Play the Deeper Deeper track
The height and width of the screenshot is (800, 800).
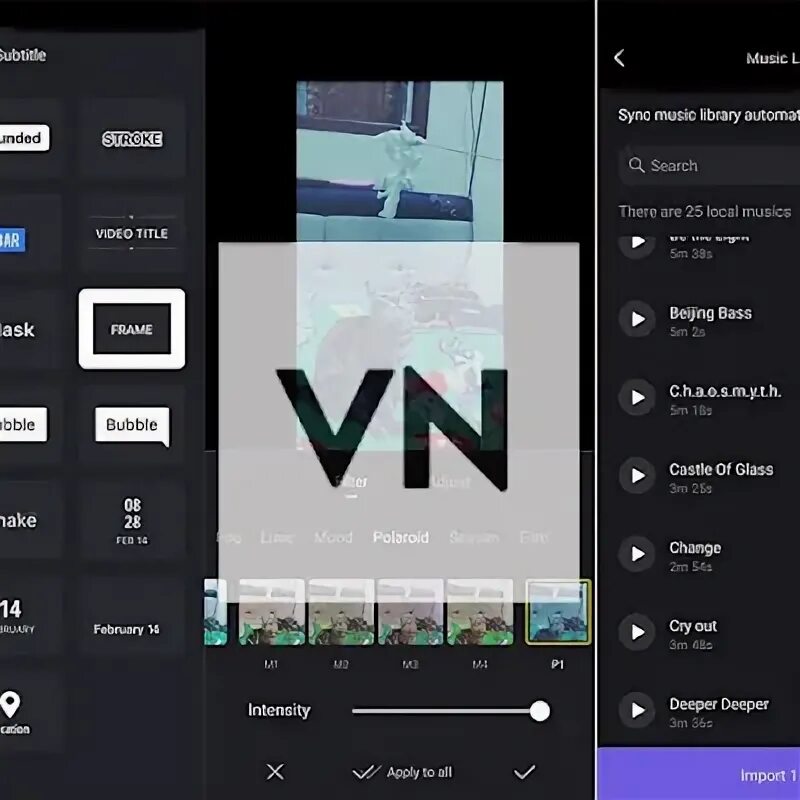pos(637,710)
